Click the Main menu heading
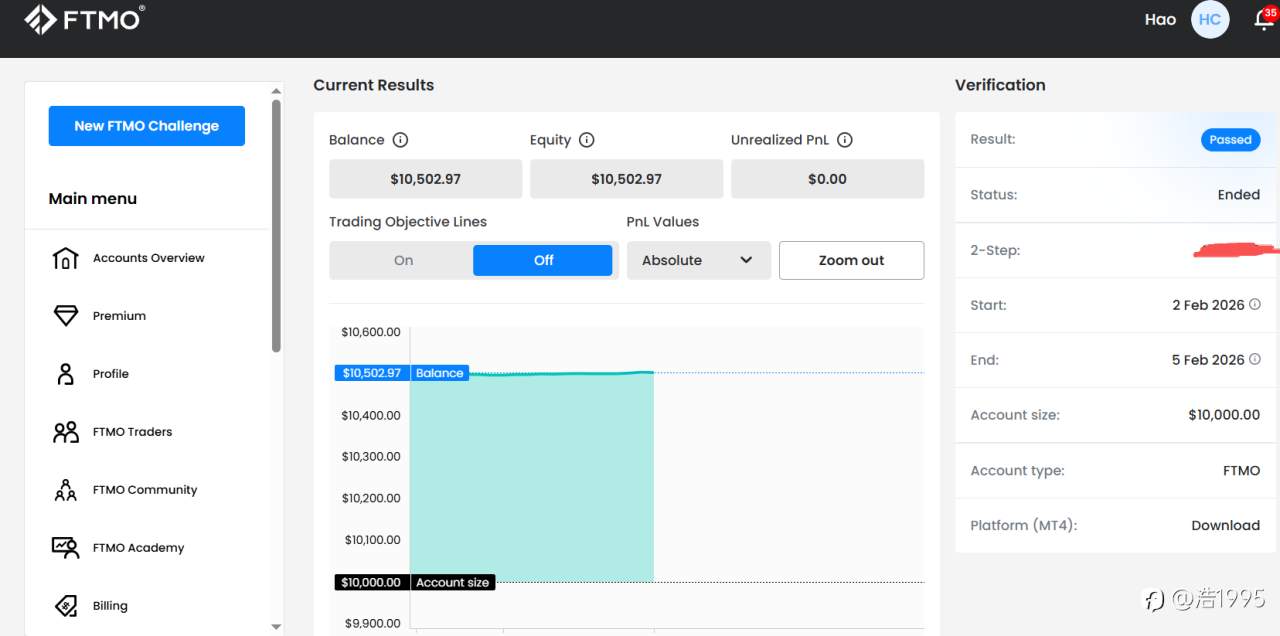This screenshot has height=636, width=1280. (93, 198)
